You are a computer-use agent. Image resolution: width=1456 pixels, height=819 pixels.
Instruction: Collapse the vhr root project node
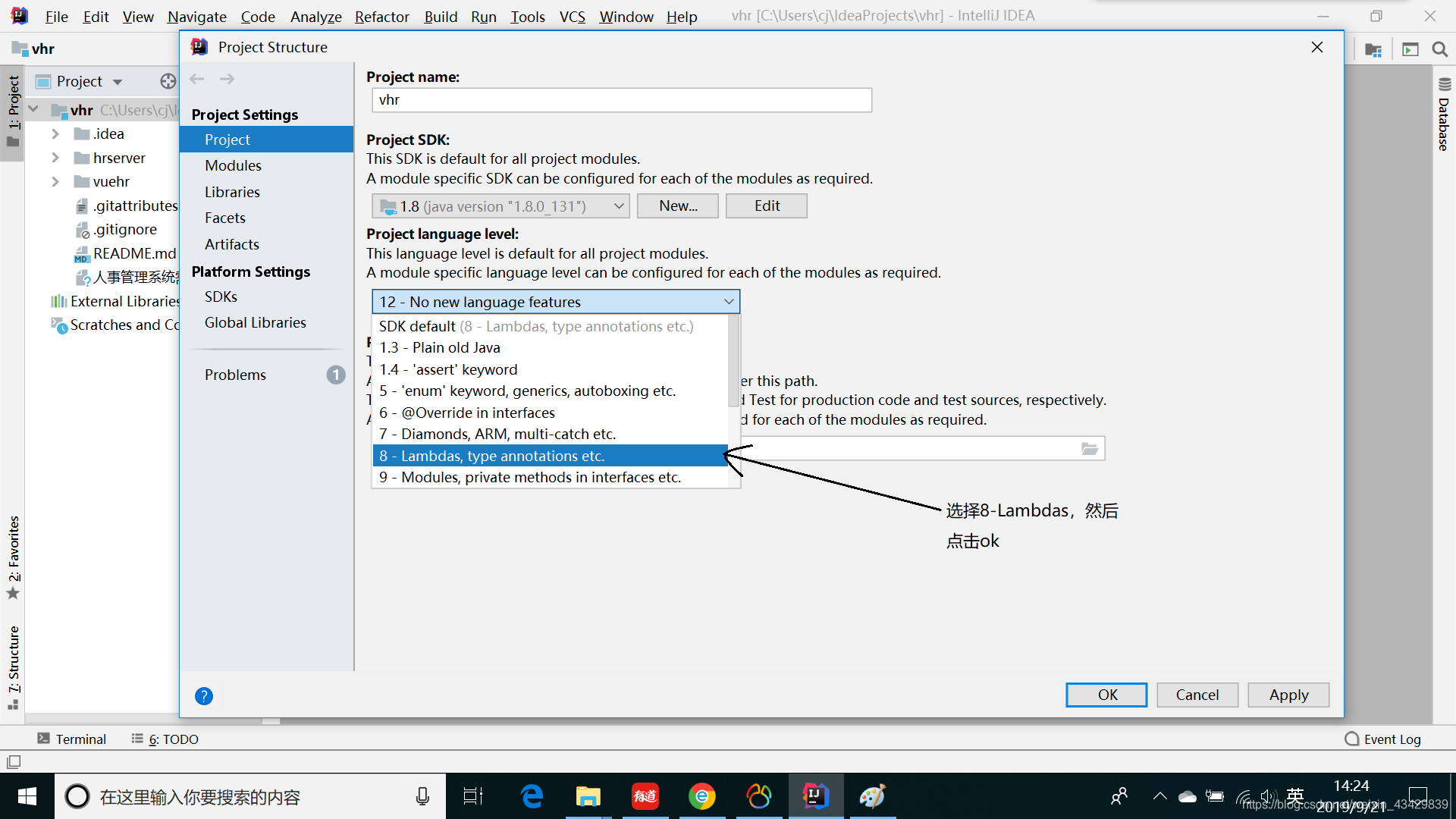pos(34,110)
